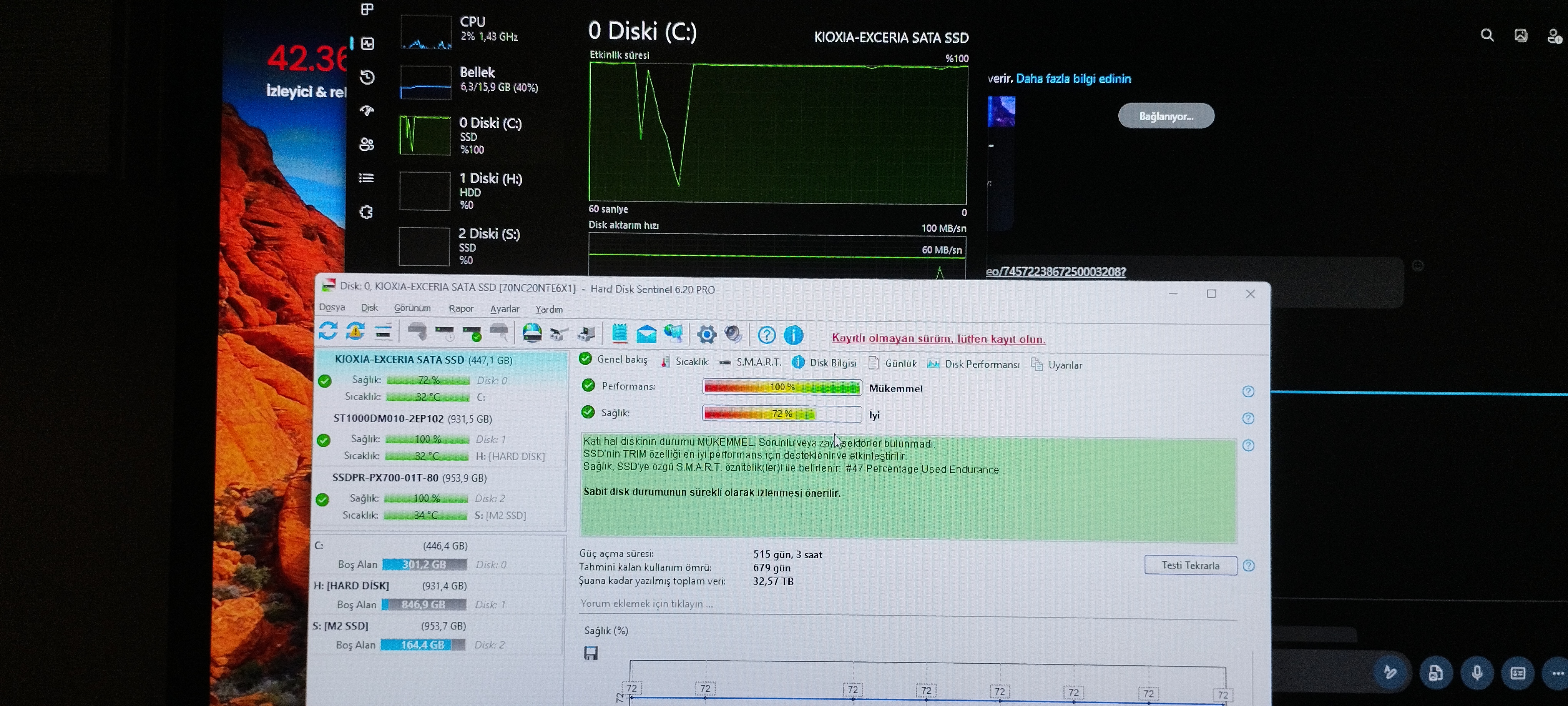Screen dimensions: 1568x706
Task: Switch to the Disk Performansı tab
Action: [973, 364]
